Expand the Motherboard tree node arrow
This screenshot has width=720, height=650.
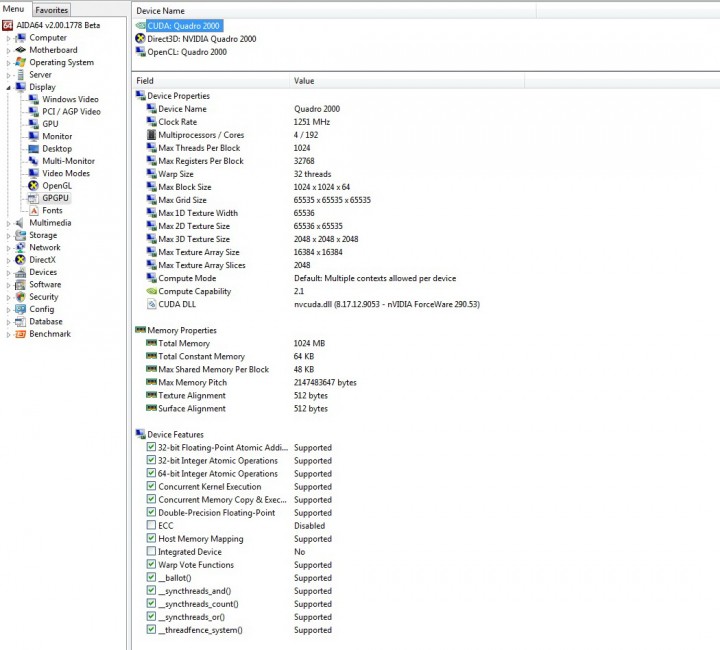coord(8,50)
